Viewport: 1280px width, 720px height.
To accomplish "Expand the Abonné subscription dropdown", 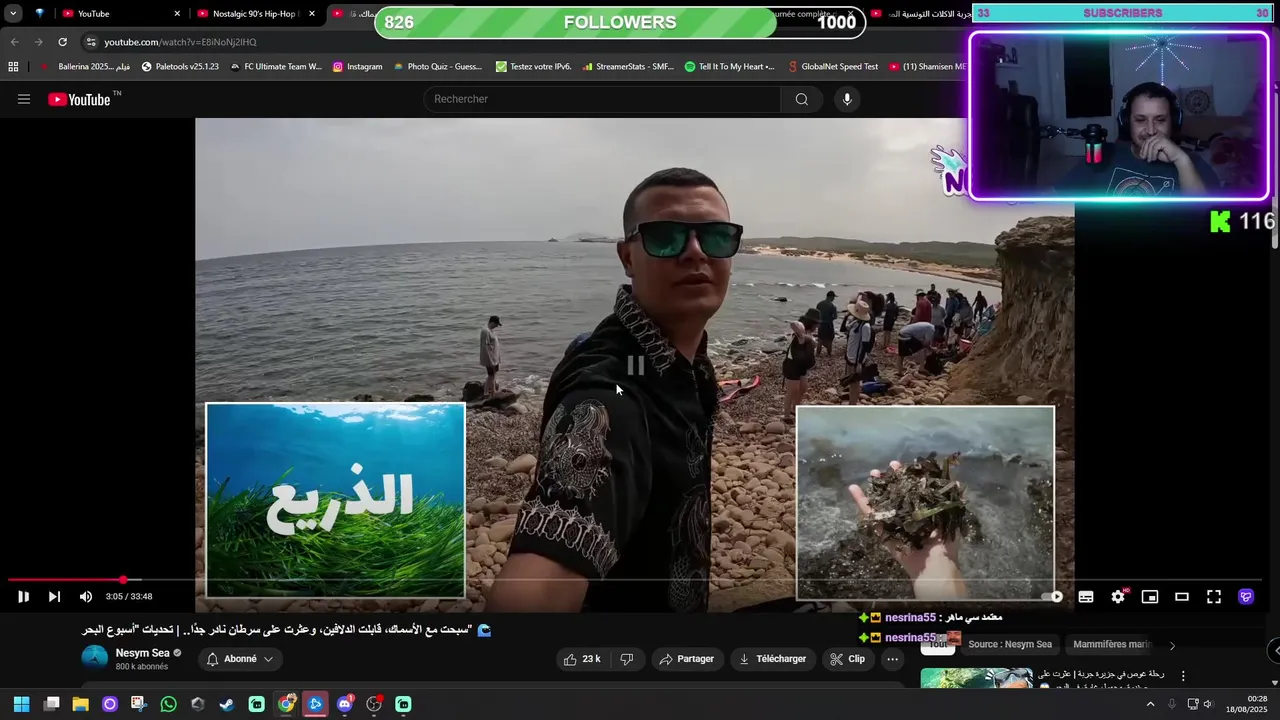I will pos(239,659).
